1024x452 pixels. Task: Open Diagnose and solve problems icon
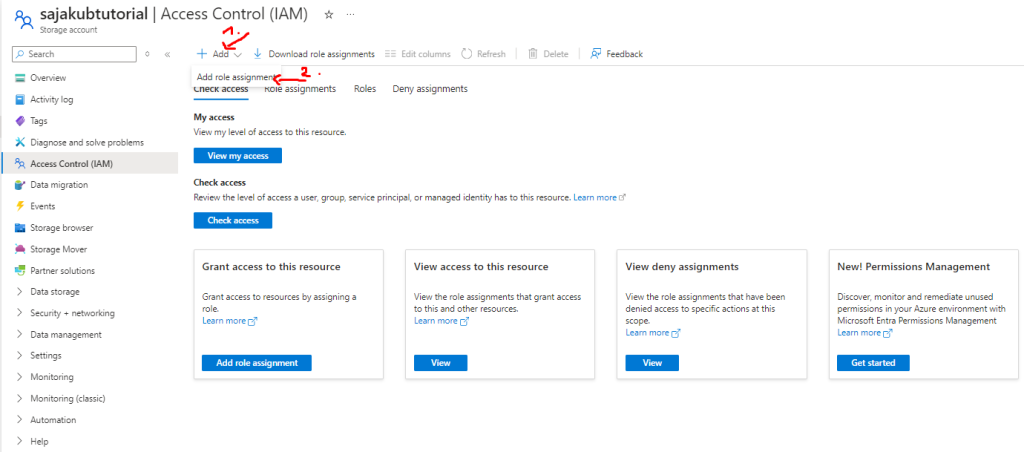pos(20,142)
